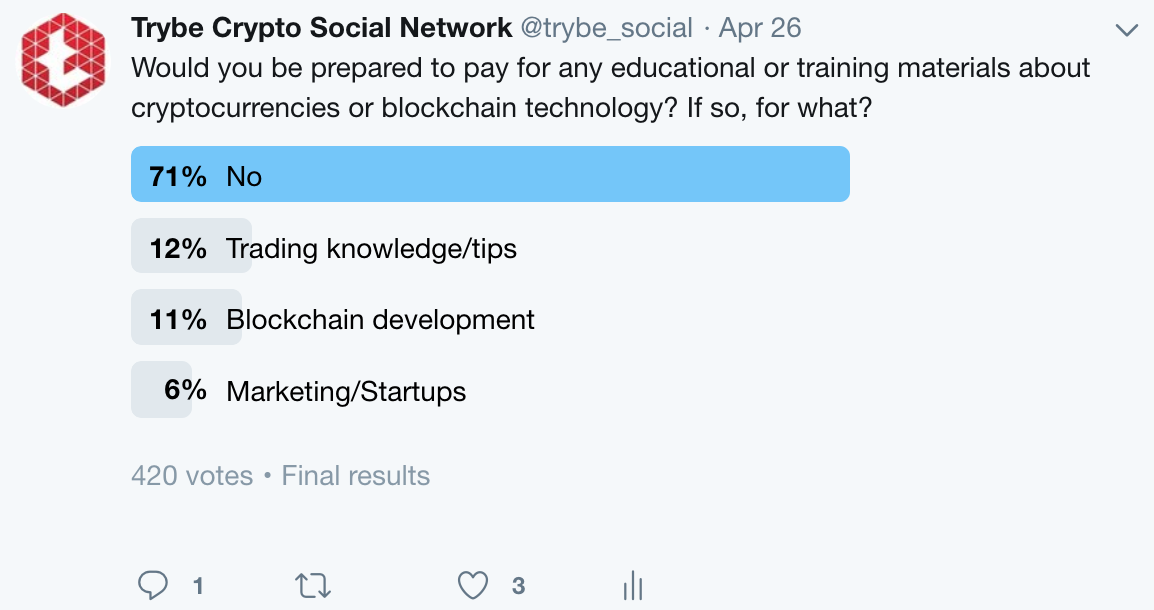The image size is (1154, 610).
Task: Open the reply speech bubble icon
Action: point(152,585)
